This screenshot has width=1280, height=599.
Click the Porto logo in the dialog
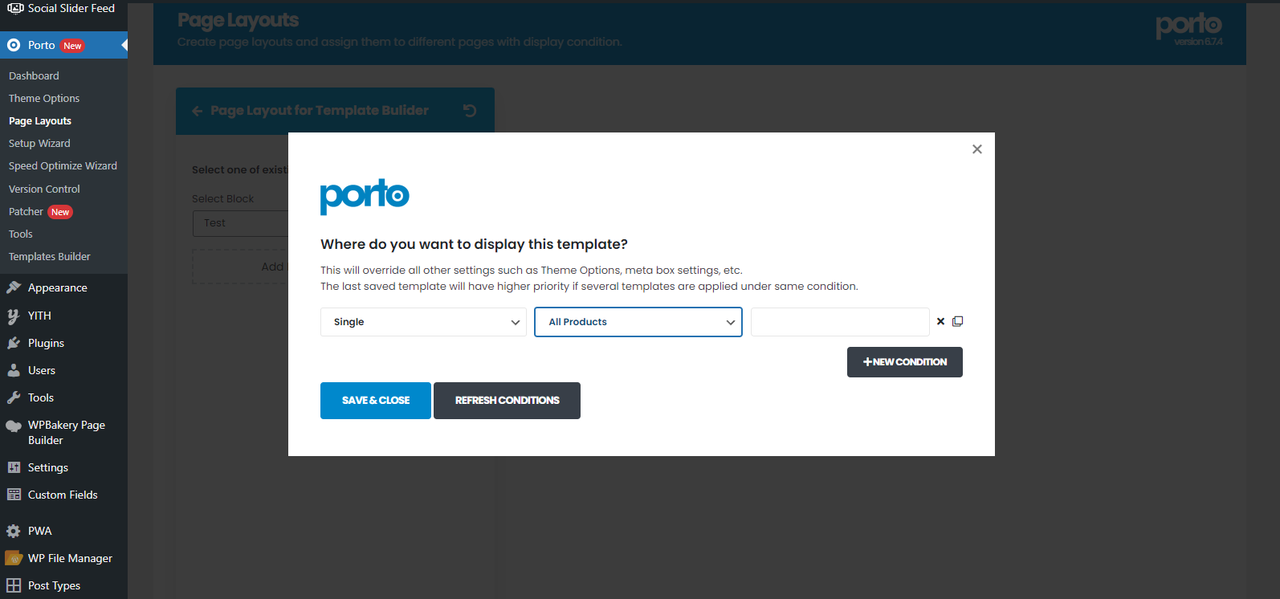tap(365, 196)
